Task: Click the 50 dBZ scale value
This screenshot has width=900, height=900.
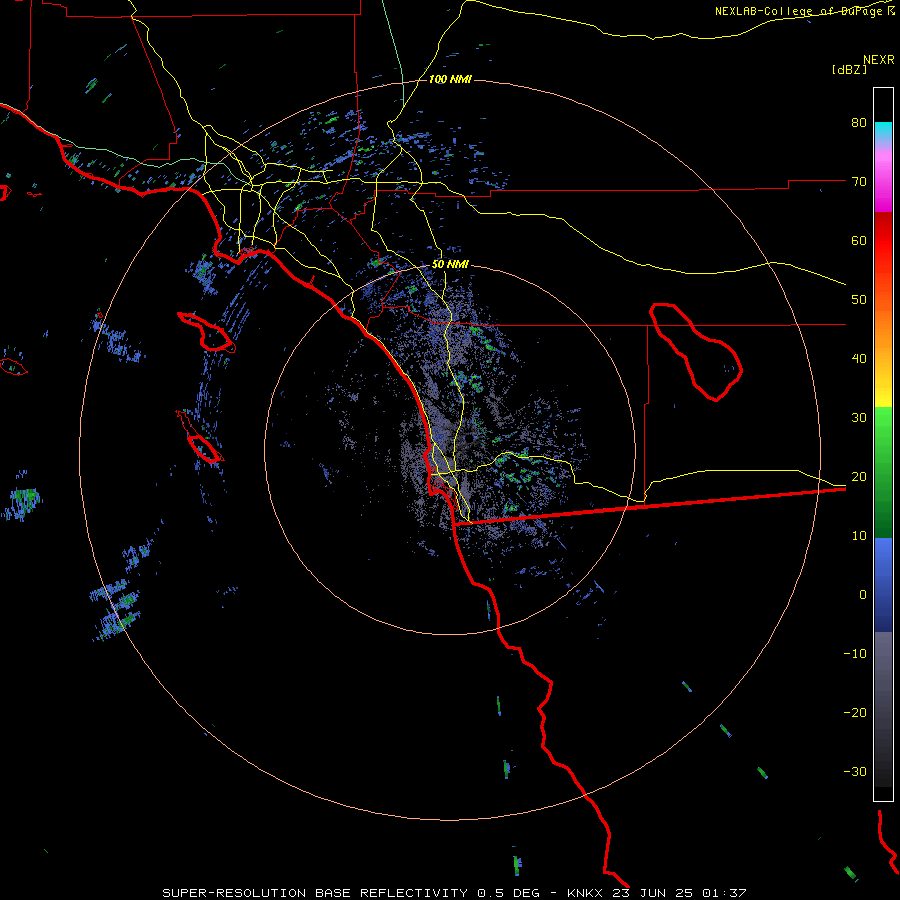Action: point(859,300)
